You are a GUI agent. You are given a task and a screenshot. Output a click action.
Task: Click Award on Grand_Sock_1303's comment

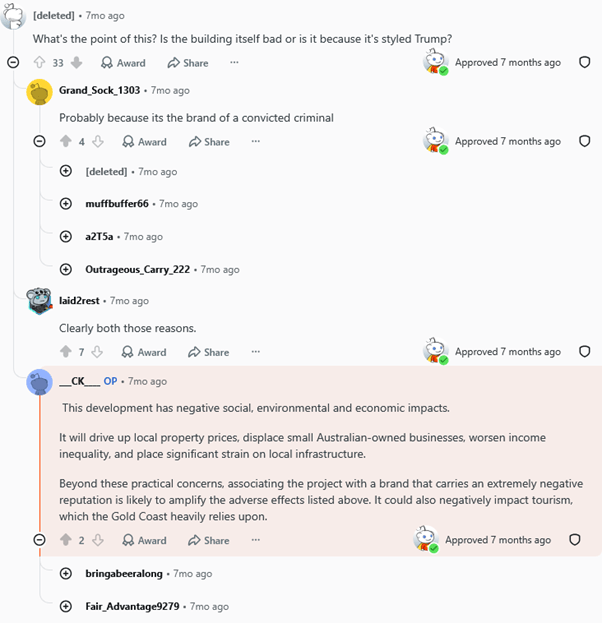click(x=144, y=141)
